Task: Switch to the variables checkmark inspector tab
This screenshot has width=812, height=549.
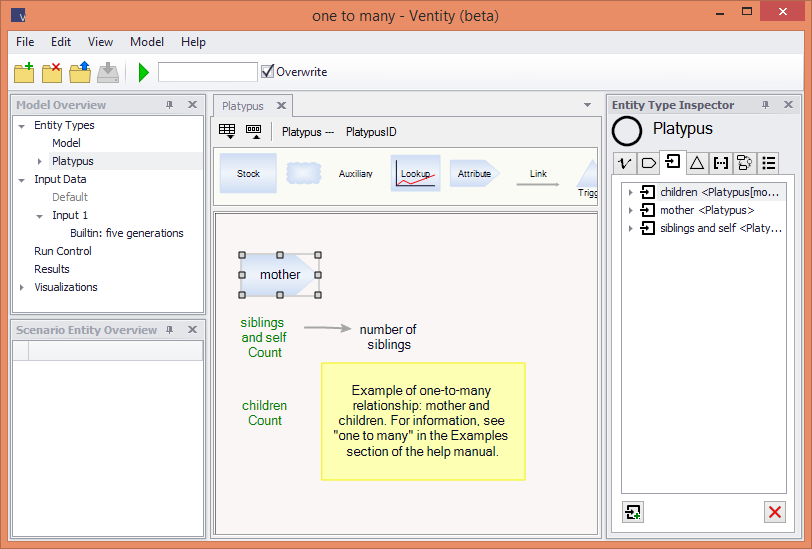Action: (x=625, y=163)
